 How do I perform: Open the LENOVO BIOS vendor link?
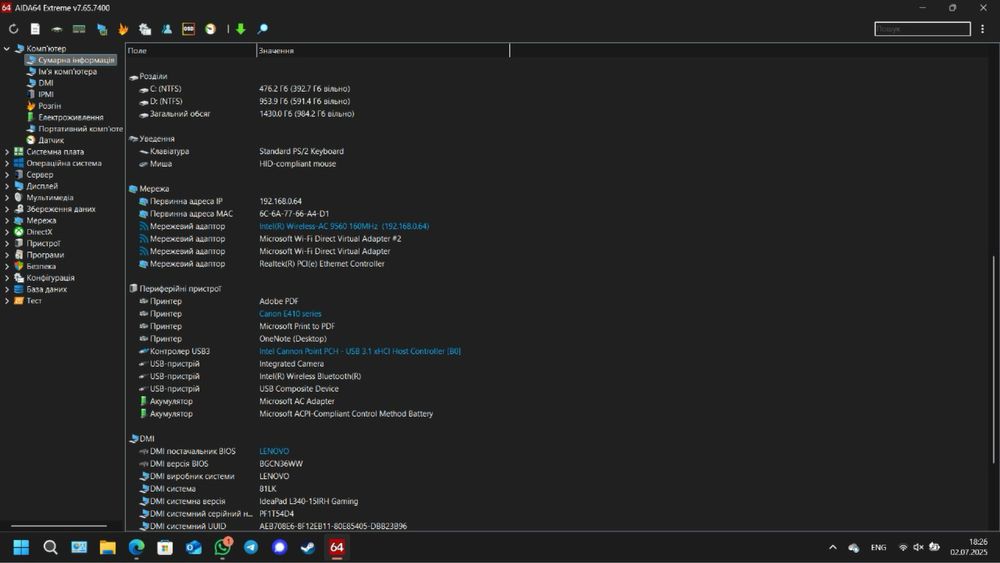(x=274, y=451)
